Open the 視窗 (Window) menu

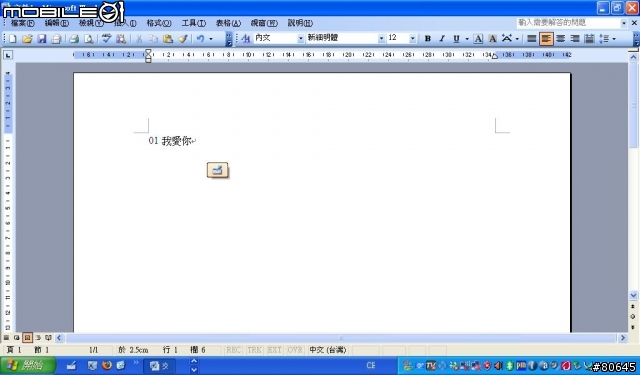(x=264, y=23)
